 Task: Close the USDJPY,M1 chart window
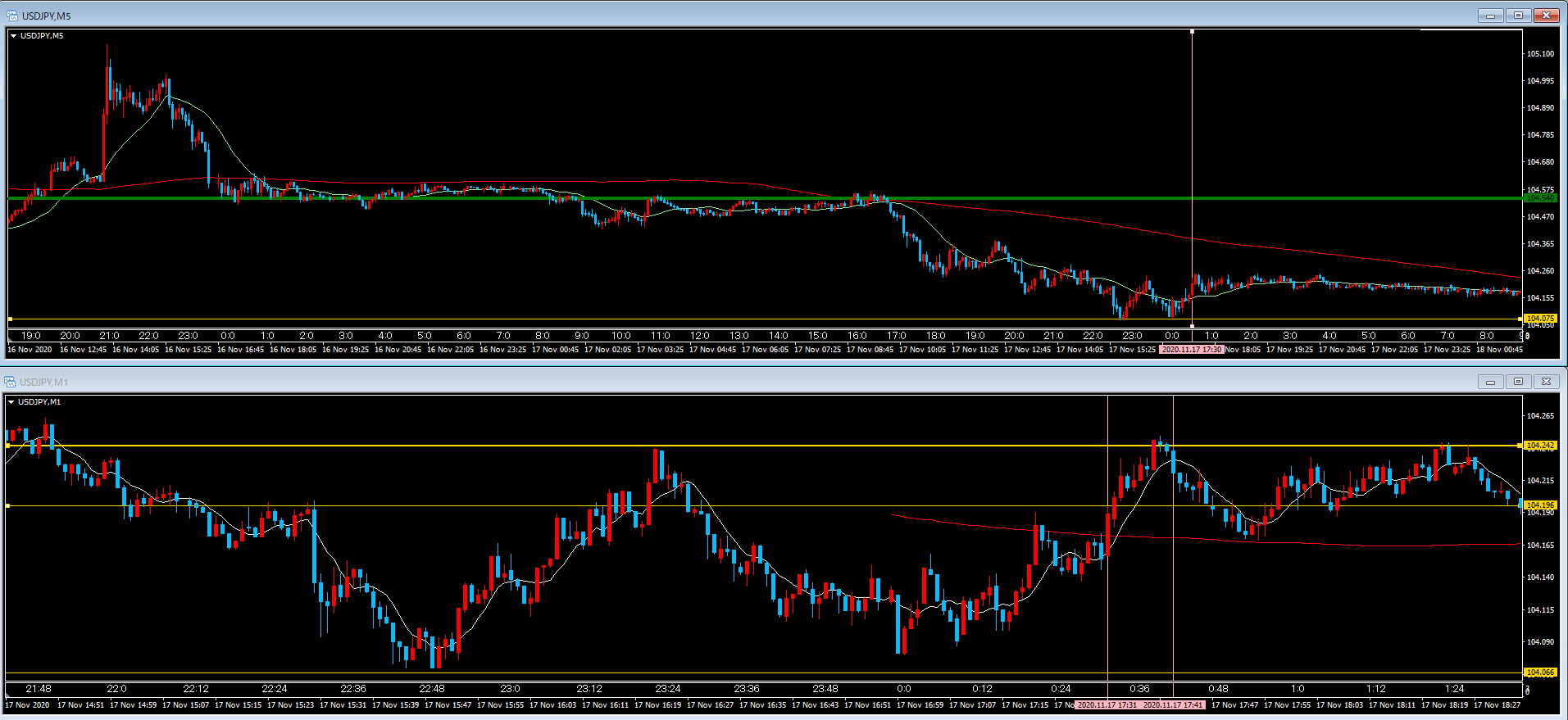point(1546,382)
